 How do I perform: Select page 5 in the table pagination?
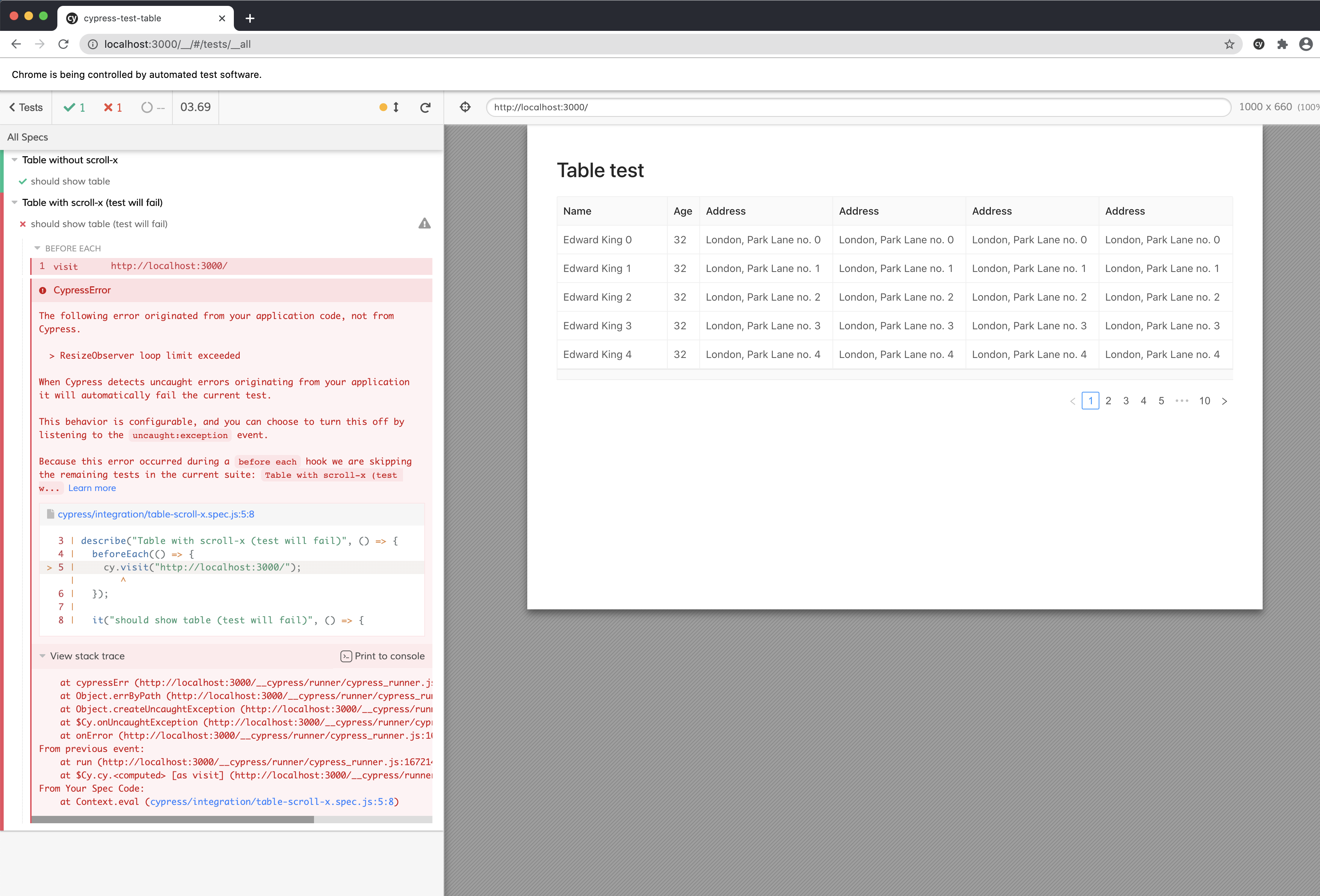(x=1161, y=400)
